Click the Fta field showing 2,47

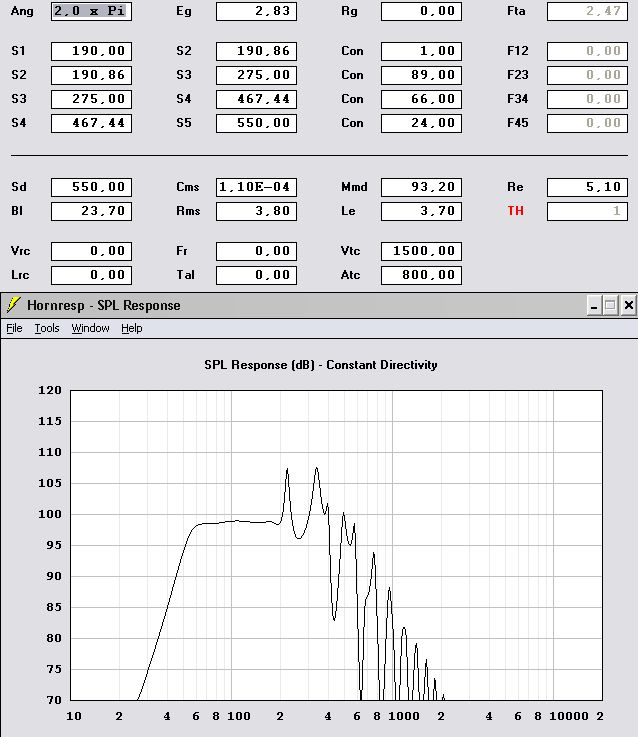click(x=587, y=11)
